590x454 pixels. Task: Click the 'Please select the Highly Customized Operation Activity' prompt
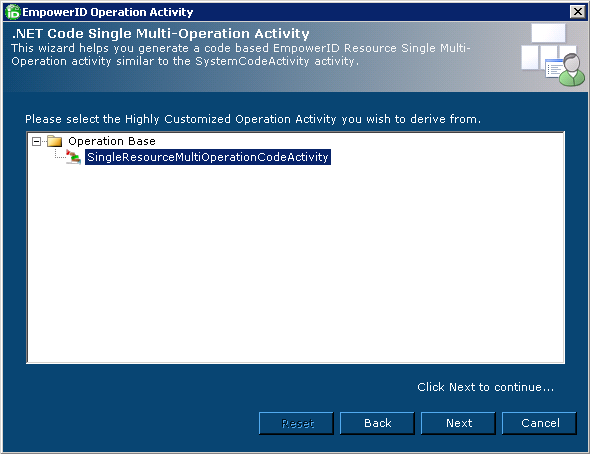point(253,119)
